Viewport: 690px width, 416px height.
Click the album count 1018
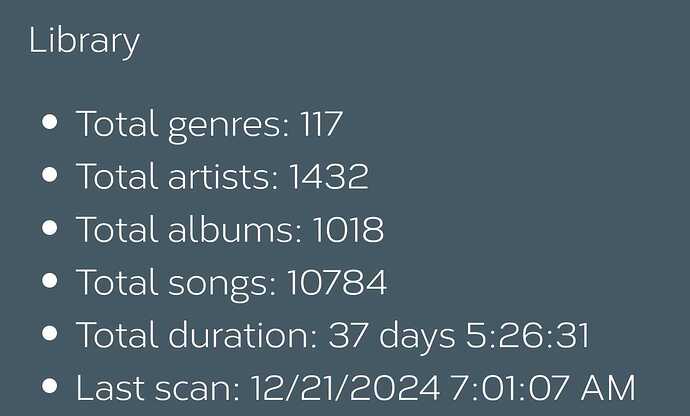tap(348, 229)
